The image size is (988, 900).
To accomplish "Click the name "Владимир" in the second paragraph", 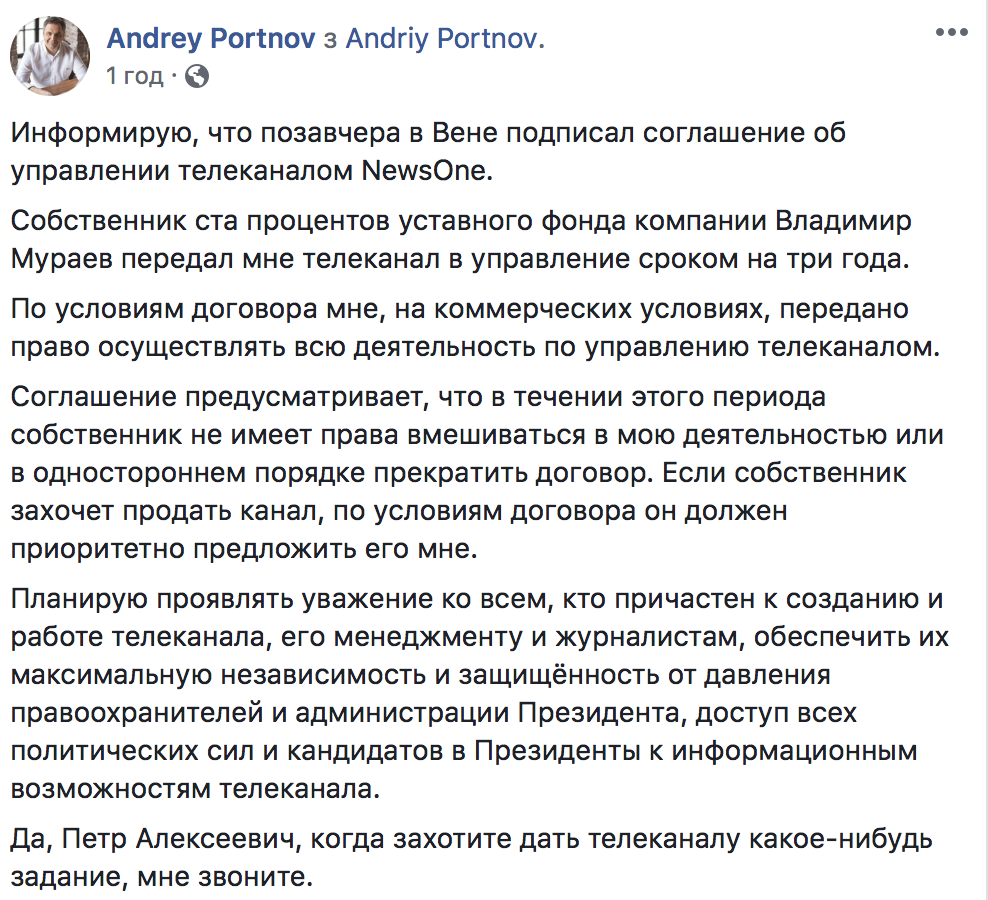I will click(x=843, y=221).
